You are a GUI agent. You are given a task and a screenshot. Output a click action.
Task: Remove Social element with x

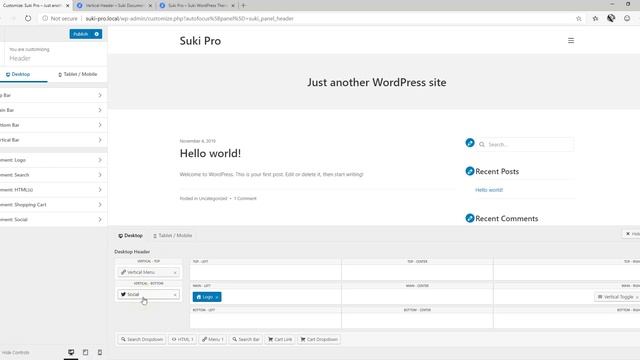(175, 294)
